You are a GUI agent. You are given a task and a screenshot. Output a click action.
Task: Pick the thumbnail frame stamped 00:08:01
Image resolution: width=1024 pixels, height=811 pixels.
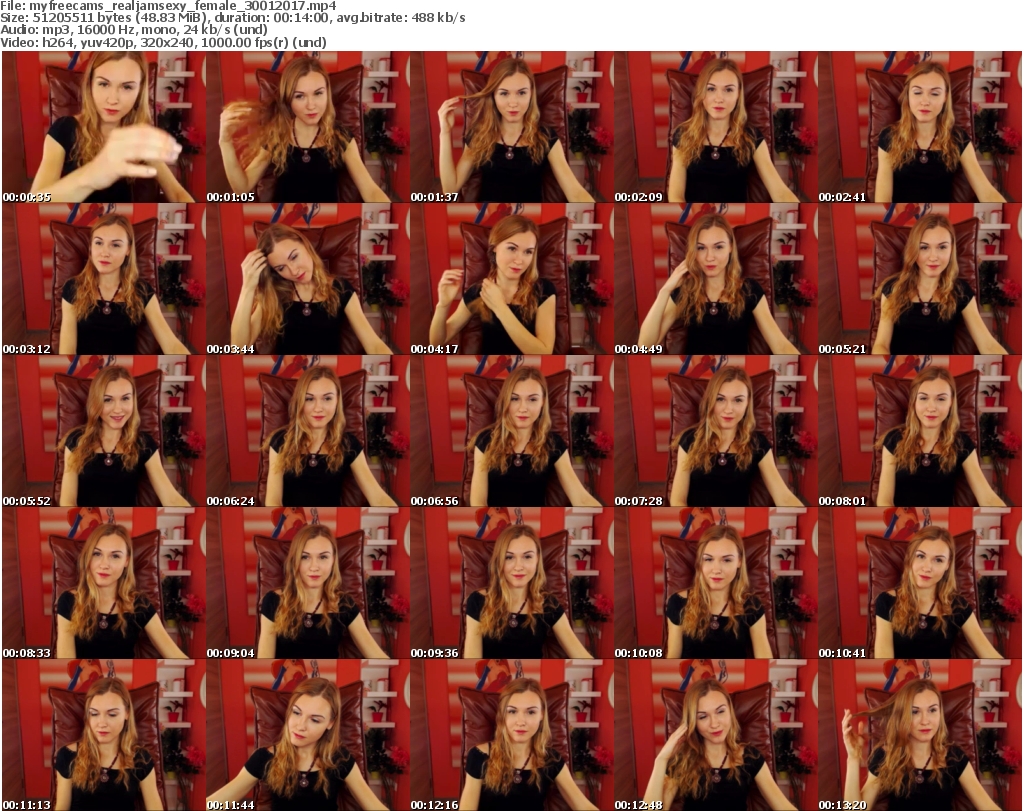pos(920,431)
